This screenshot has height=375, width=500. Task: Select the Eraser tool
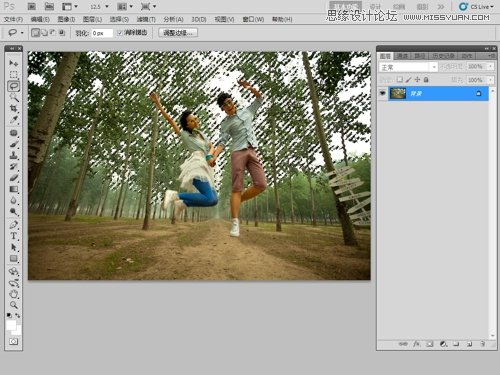(13, 178)
